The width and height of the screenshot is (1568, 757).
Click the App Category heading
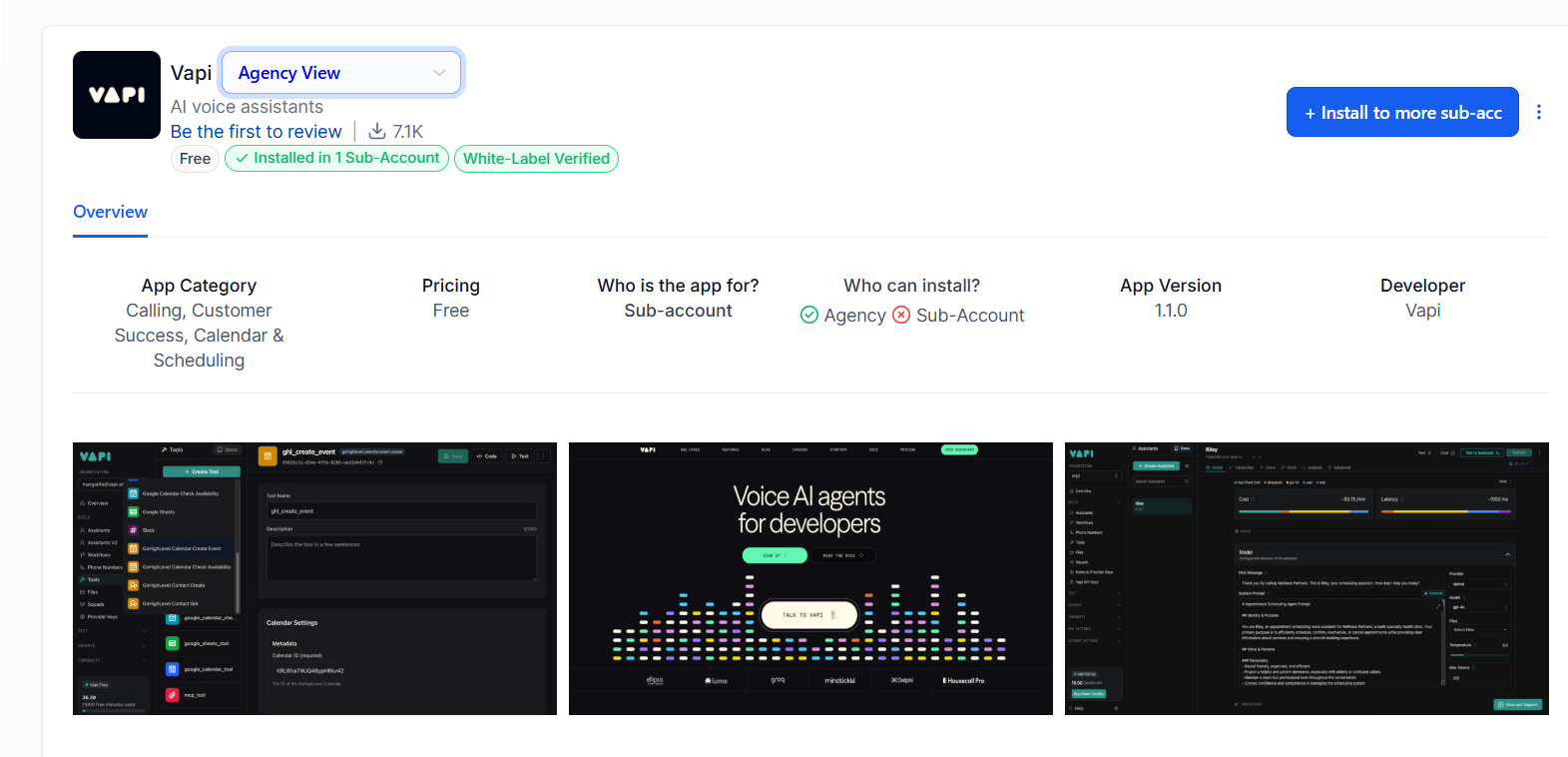[x=199, y=286]
